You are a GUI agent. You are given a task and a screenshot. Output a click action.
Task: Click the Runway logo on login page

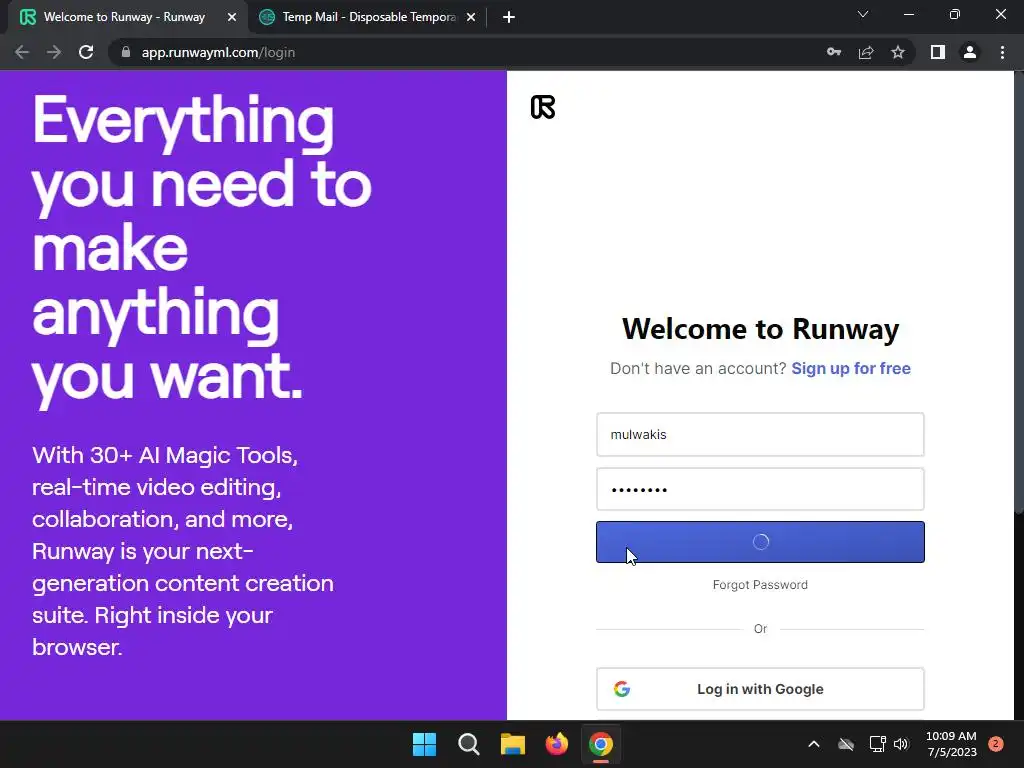coord(543,107)
